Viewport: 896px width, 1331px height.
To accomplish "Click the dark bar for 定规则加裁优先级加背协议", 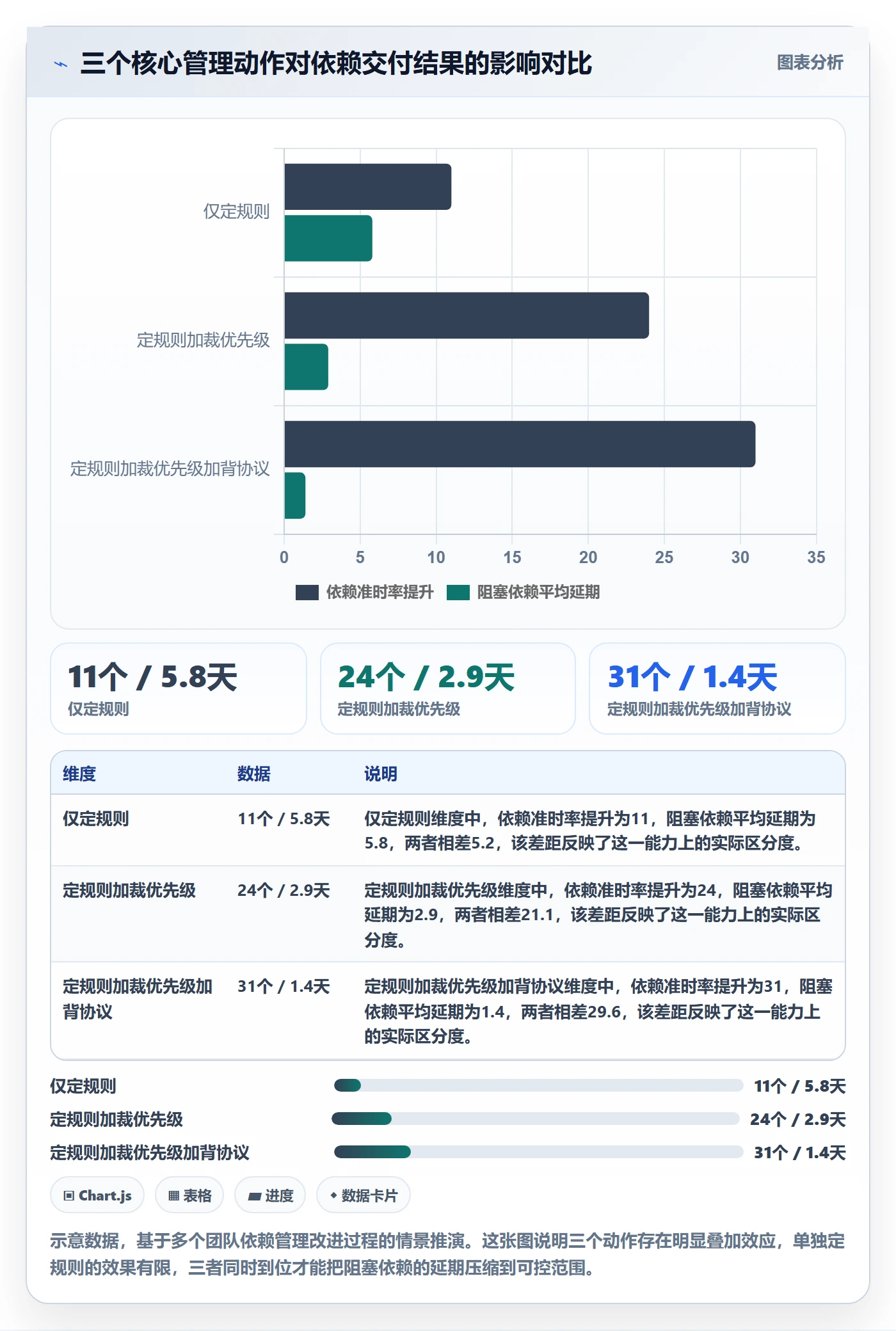I will pyautogui.click(x=520, y=444).
